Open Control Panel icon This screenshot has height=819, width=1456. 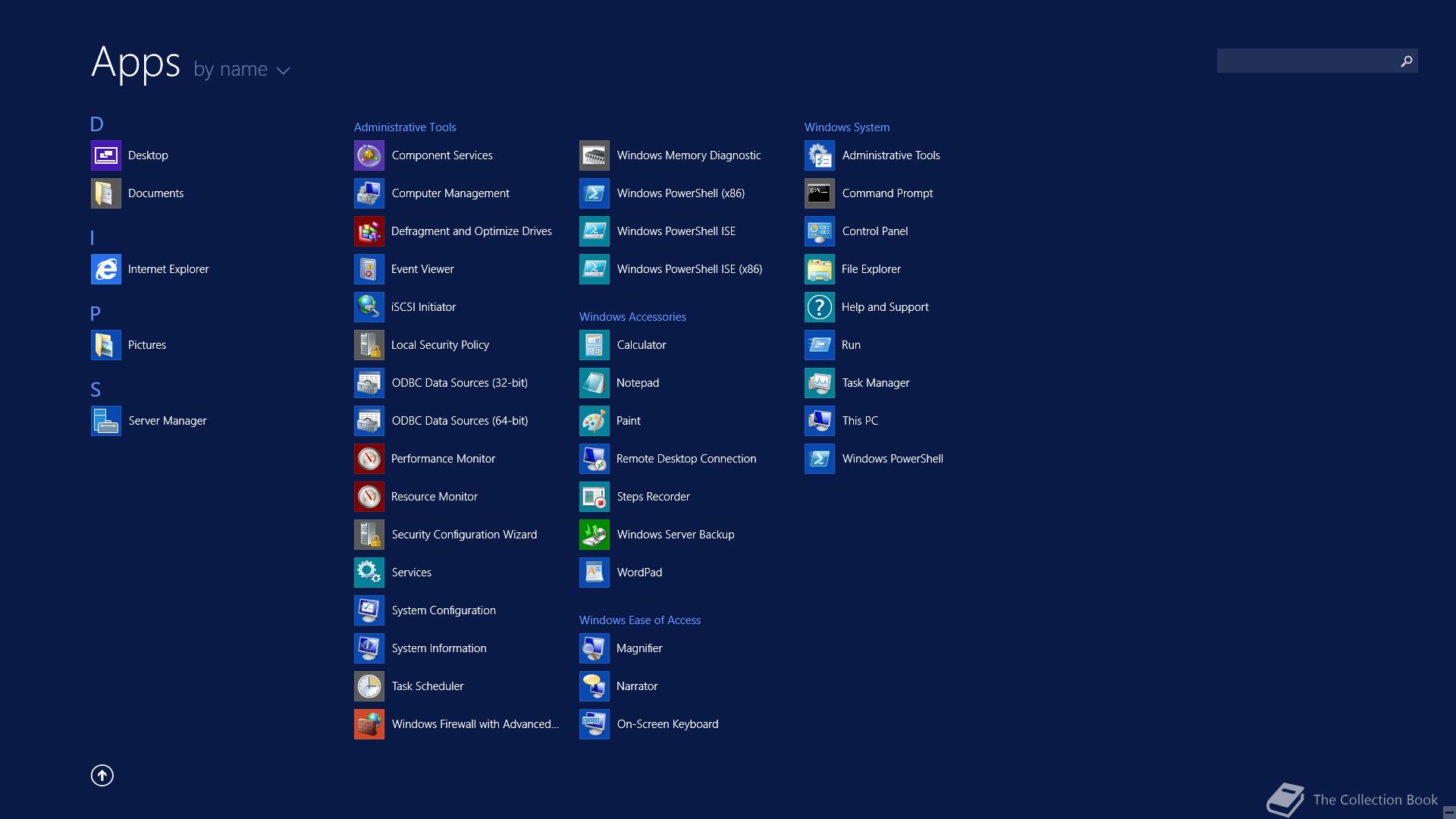coord(820,231)
